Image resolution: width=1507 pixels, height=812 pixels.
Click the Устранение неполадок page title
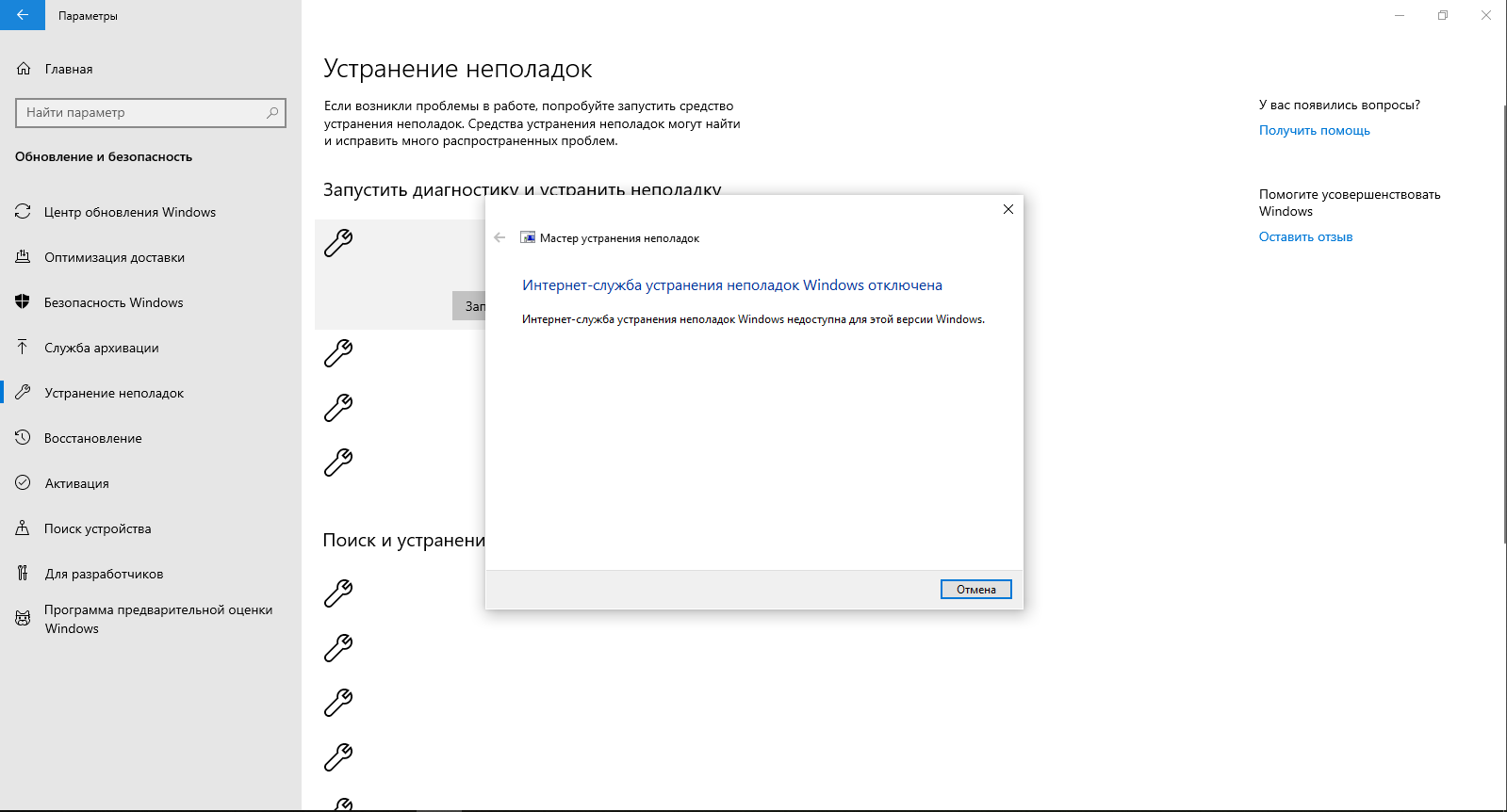click(x=458, y=69)
